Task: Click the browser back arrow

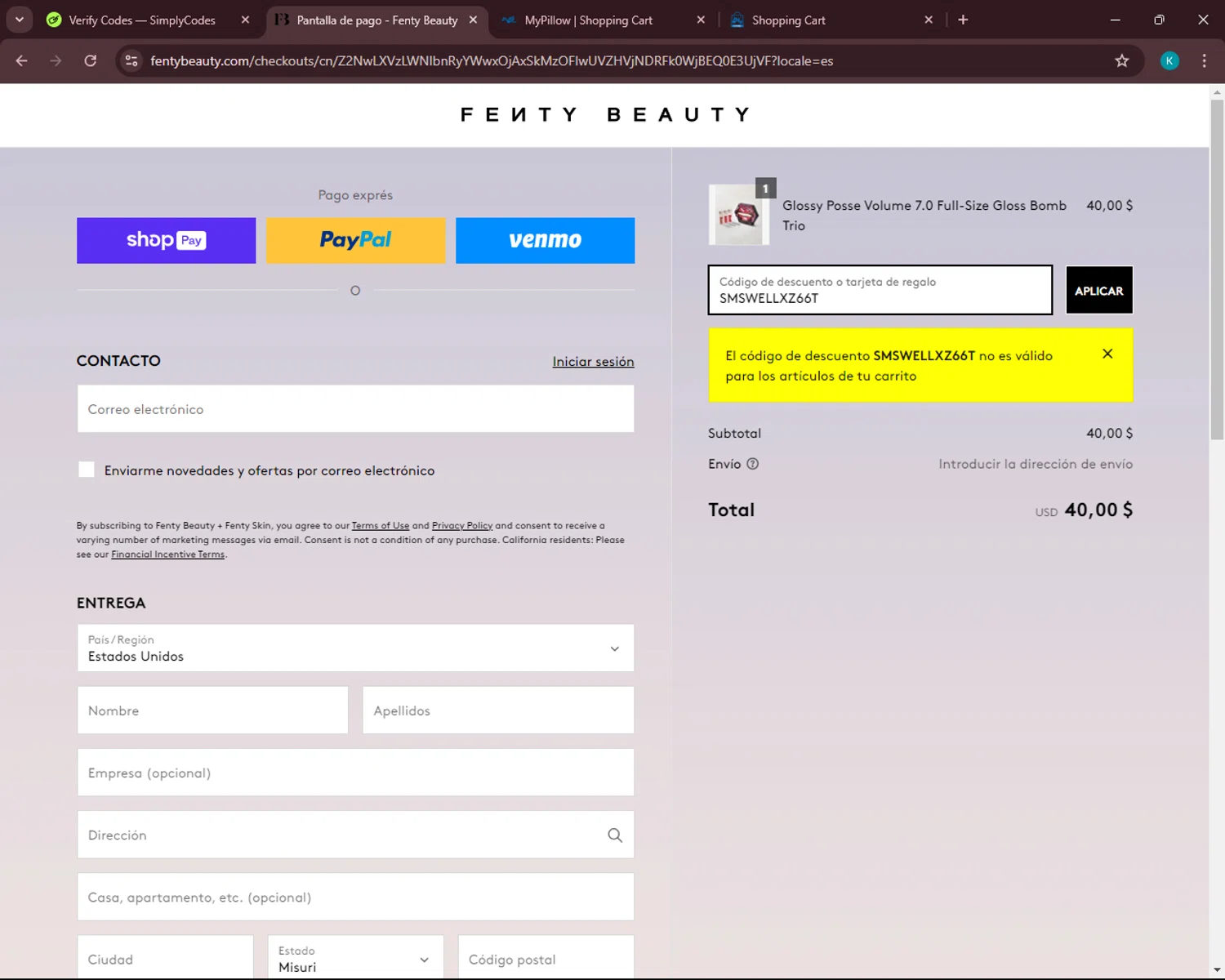Action: coord(22,60)
